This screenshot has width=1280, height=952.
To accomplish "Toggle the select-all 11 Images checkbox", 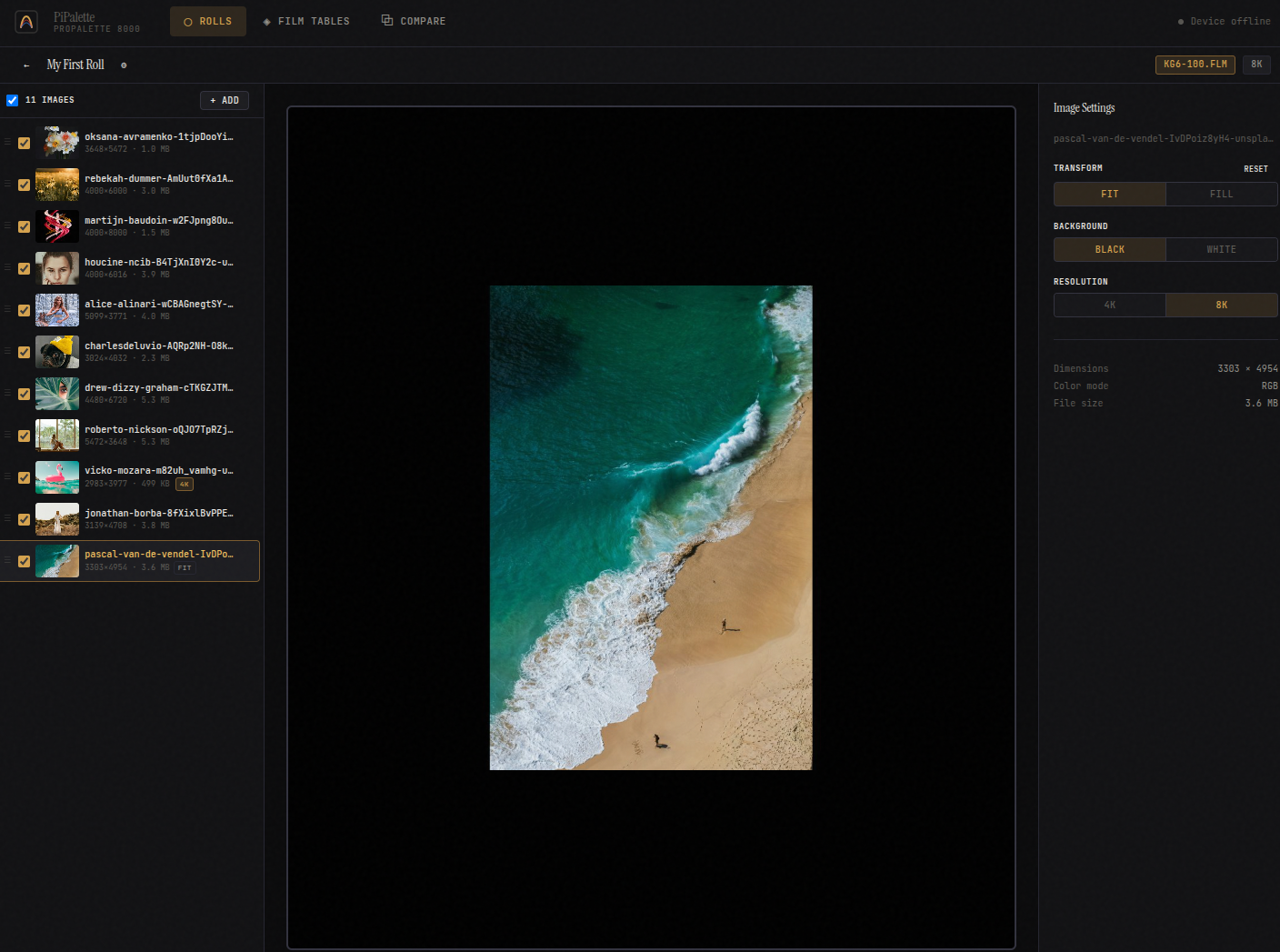I will [13, 100].
